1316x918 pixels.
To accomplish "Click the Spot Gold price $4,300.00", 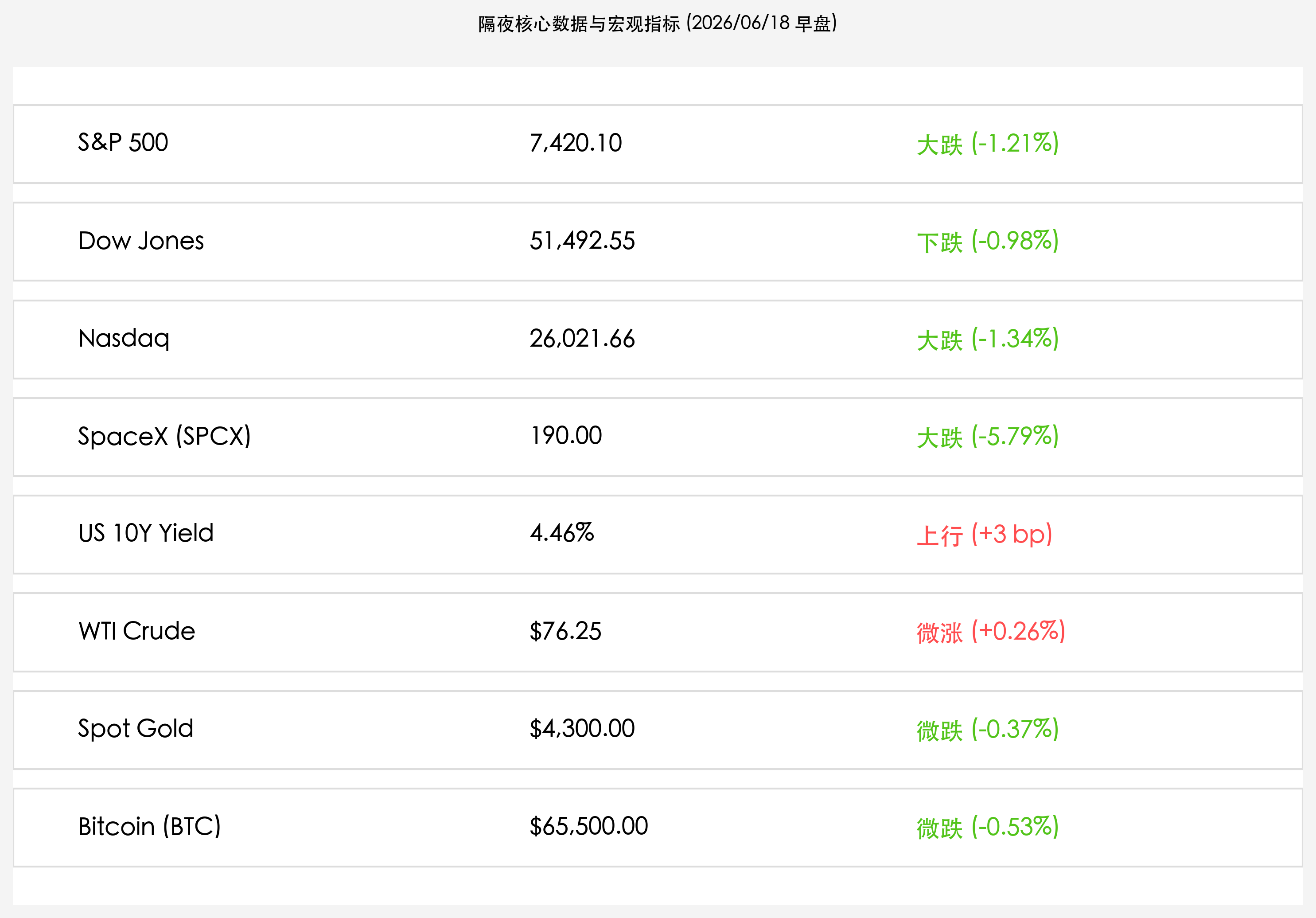I will (x=582, y=729).
